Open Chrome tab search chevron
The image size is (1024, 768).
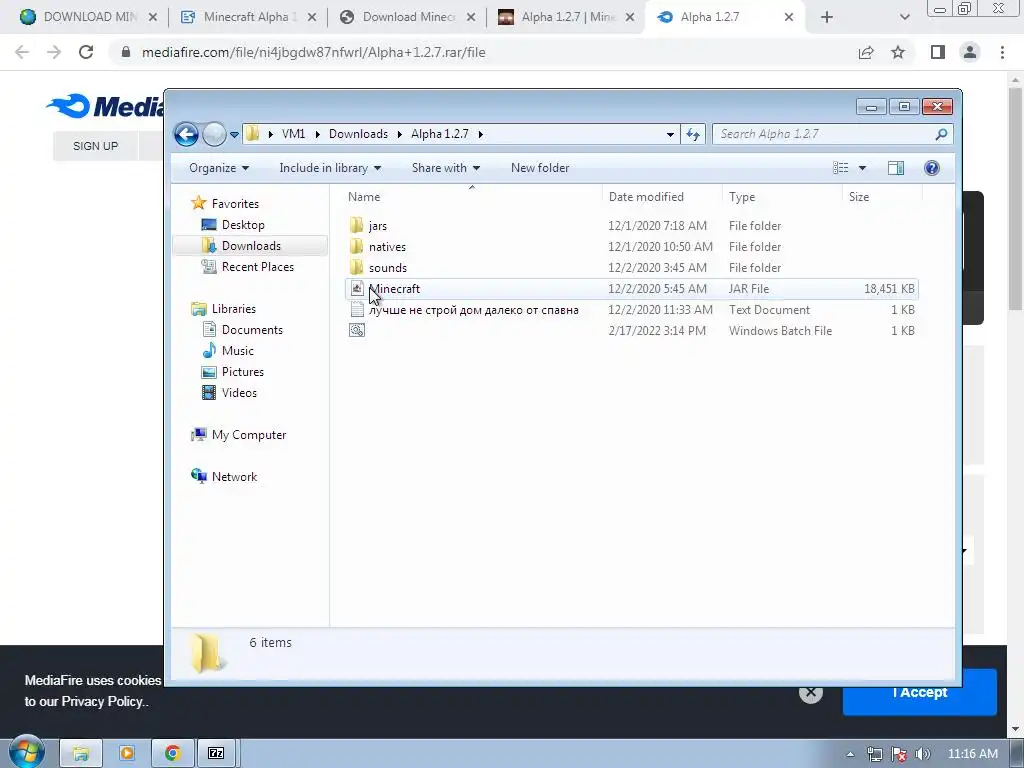point(904,17)
